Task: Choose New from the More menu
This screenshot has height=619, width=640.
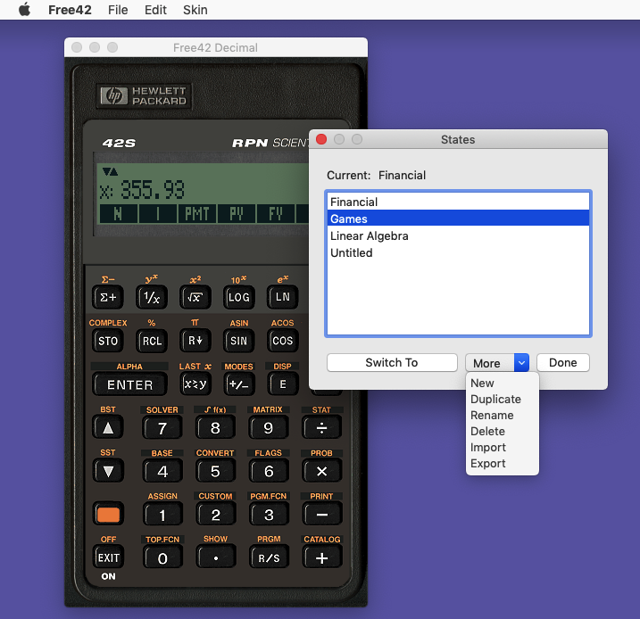Action: point(502,383)
